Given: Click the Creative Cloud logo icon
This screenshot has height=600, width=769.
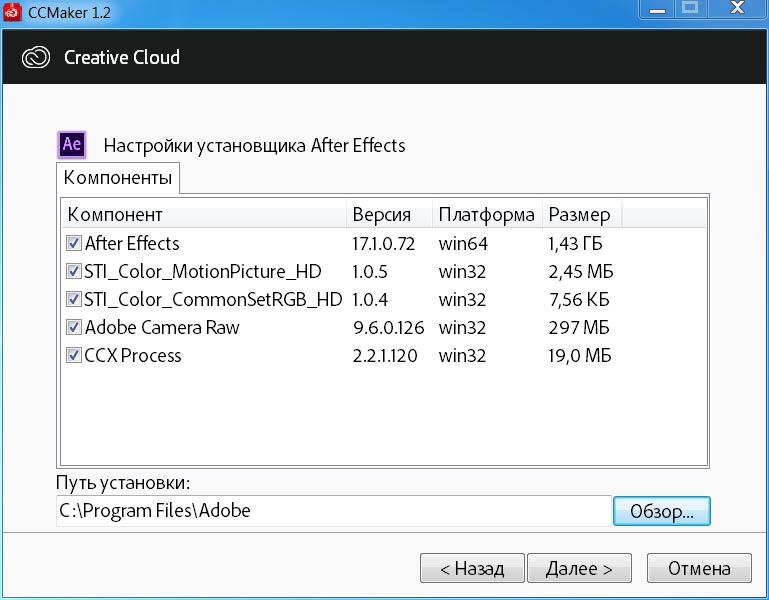Looking at the screenshot, I should click(x=36, y=57).
